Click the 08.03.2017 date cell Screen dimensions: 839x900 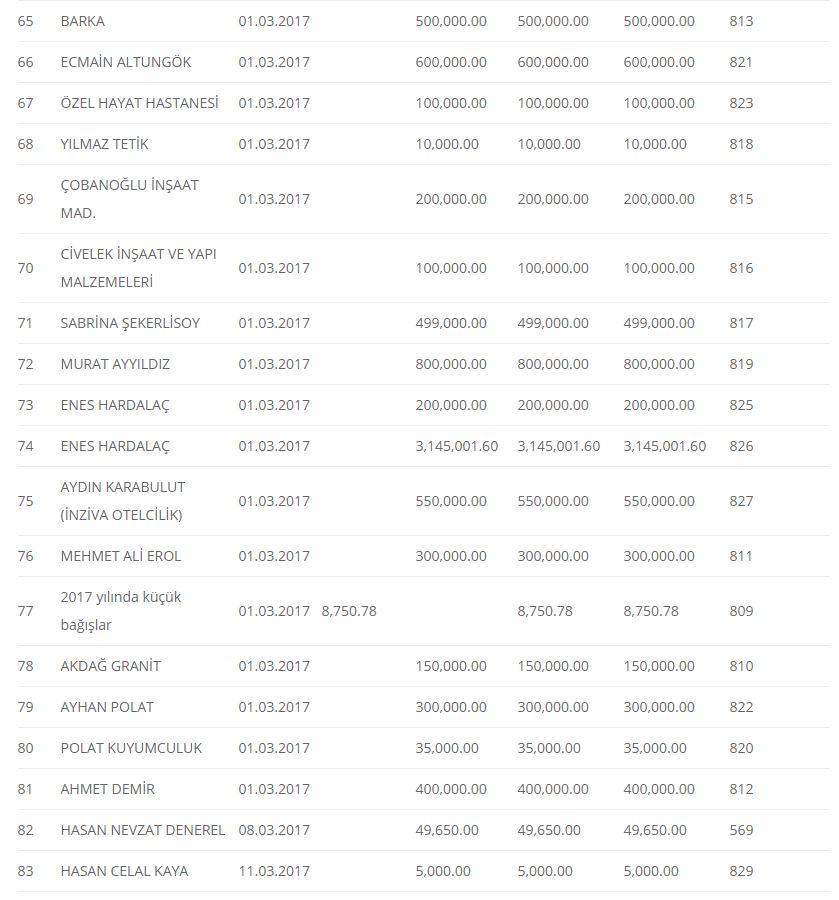tap(274, 830)
